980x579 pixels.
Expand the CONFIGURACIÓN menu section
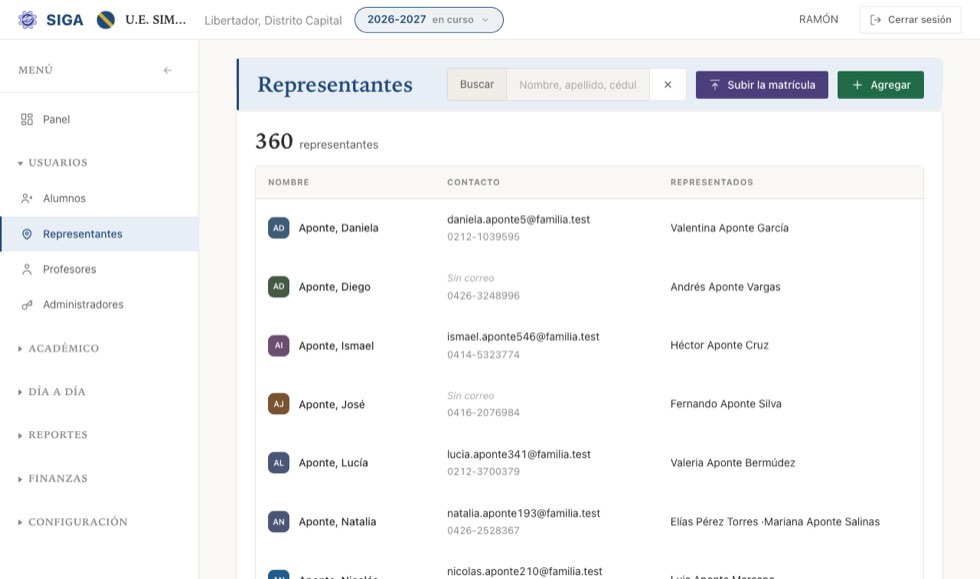(x=72, y=522)
